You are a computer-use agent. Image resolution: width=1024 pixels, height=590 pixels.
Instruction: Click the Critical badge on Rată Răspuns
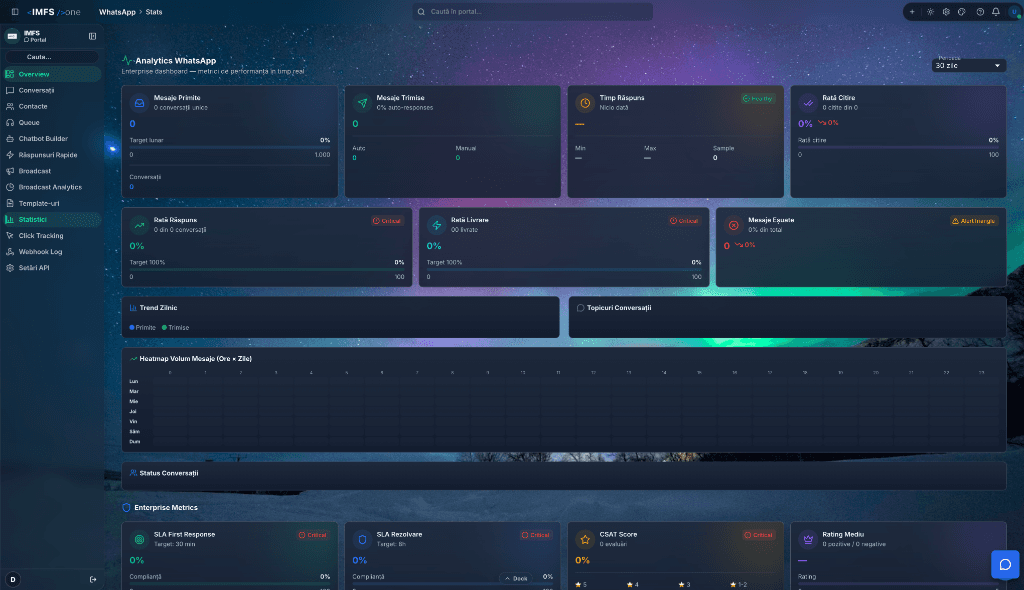pos(387,221)
